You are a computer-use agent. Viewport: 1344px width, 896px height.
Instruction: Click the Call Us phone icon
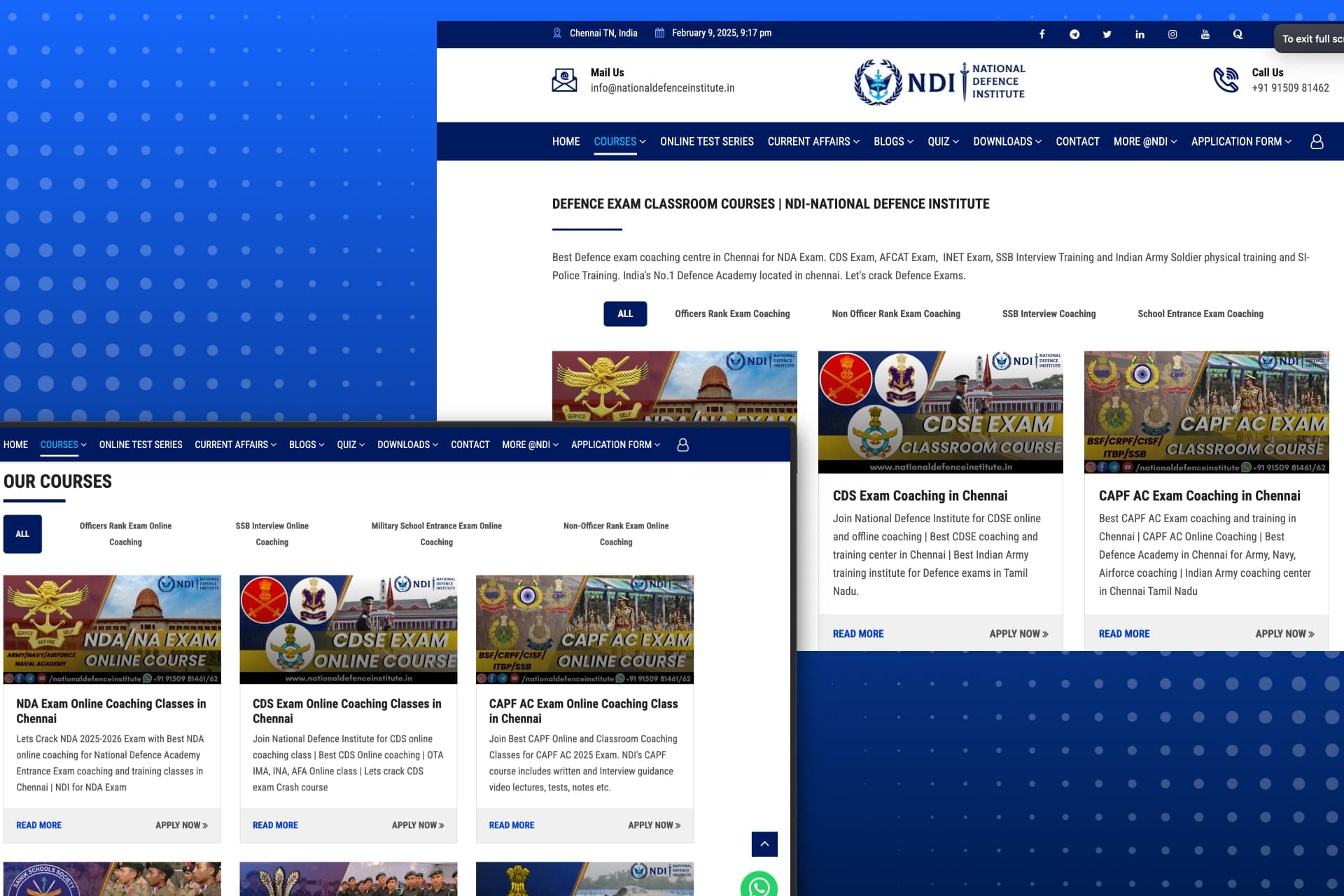[x=1226, y=80]
